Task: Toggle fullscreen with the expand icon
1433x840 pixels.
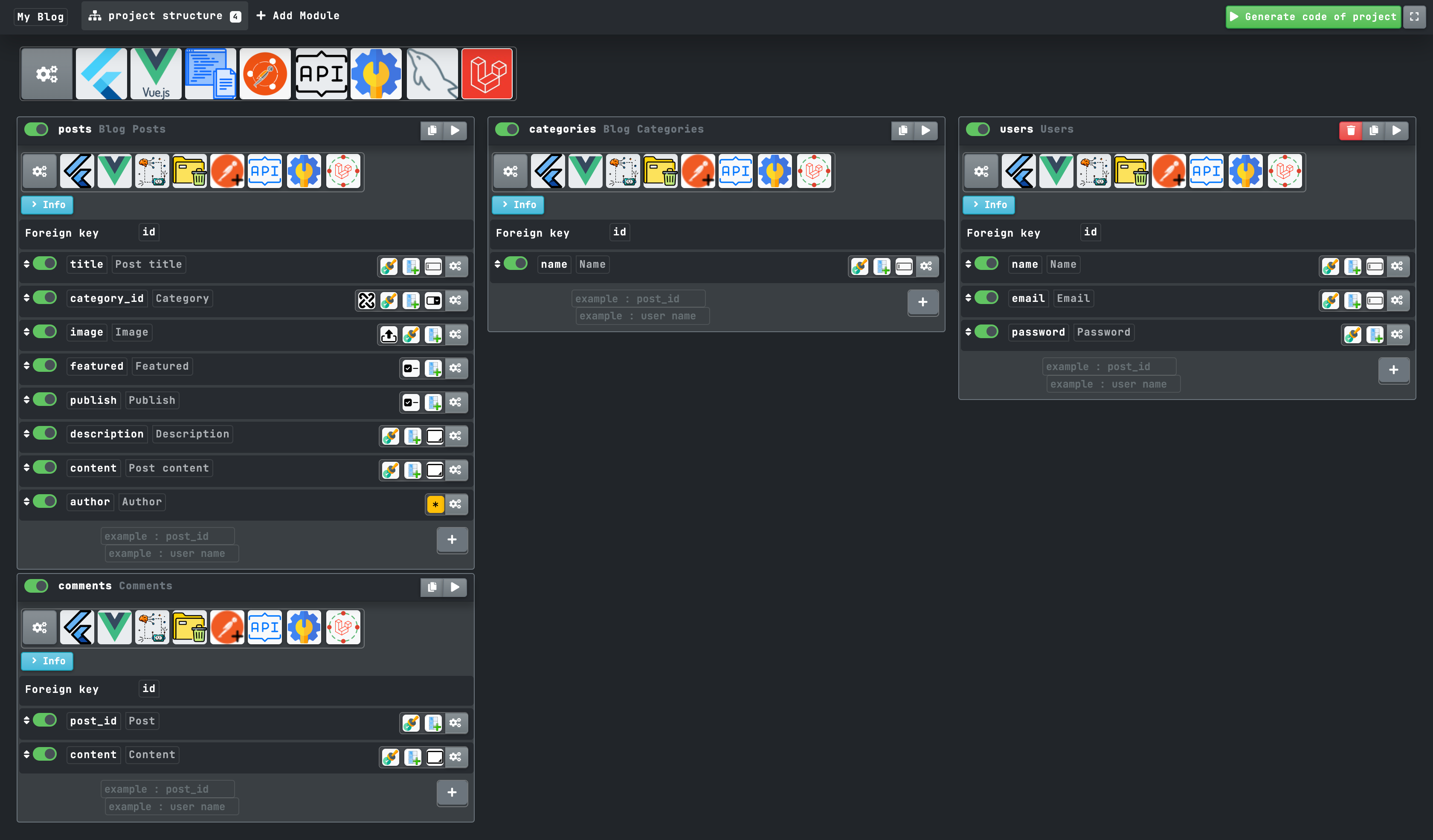Action: click(1414, 17)
